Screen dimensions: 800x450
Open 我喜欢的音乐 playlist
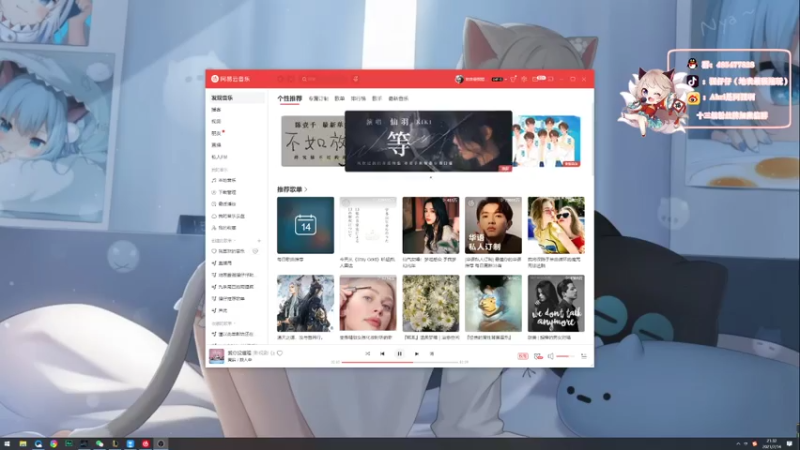[x=229, y=251]
